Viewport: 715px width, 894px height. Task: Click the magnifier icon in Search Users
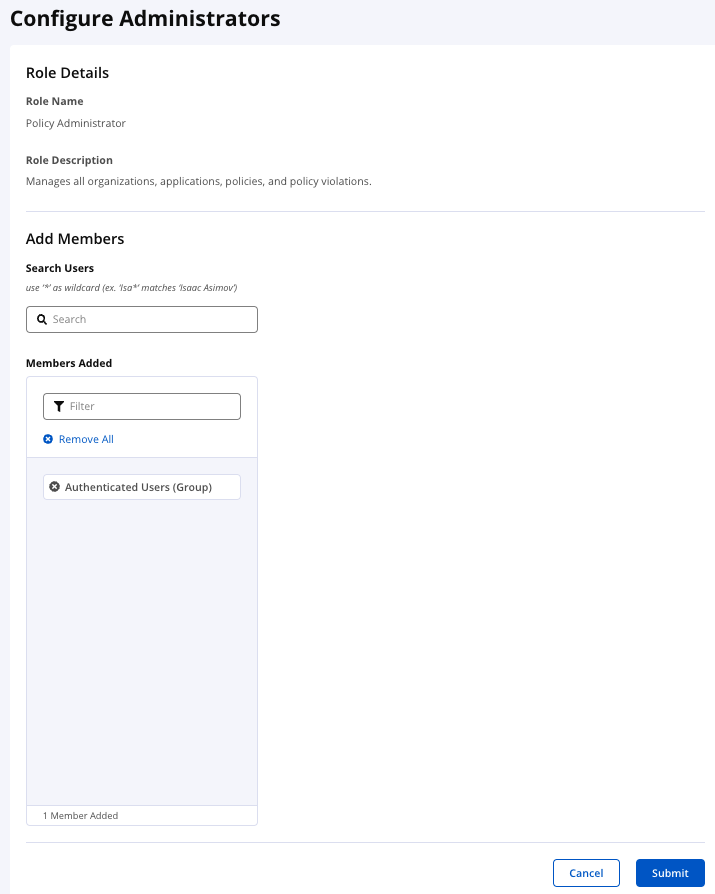[x=42, y=319]
